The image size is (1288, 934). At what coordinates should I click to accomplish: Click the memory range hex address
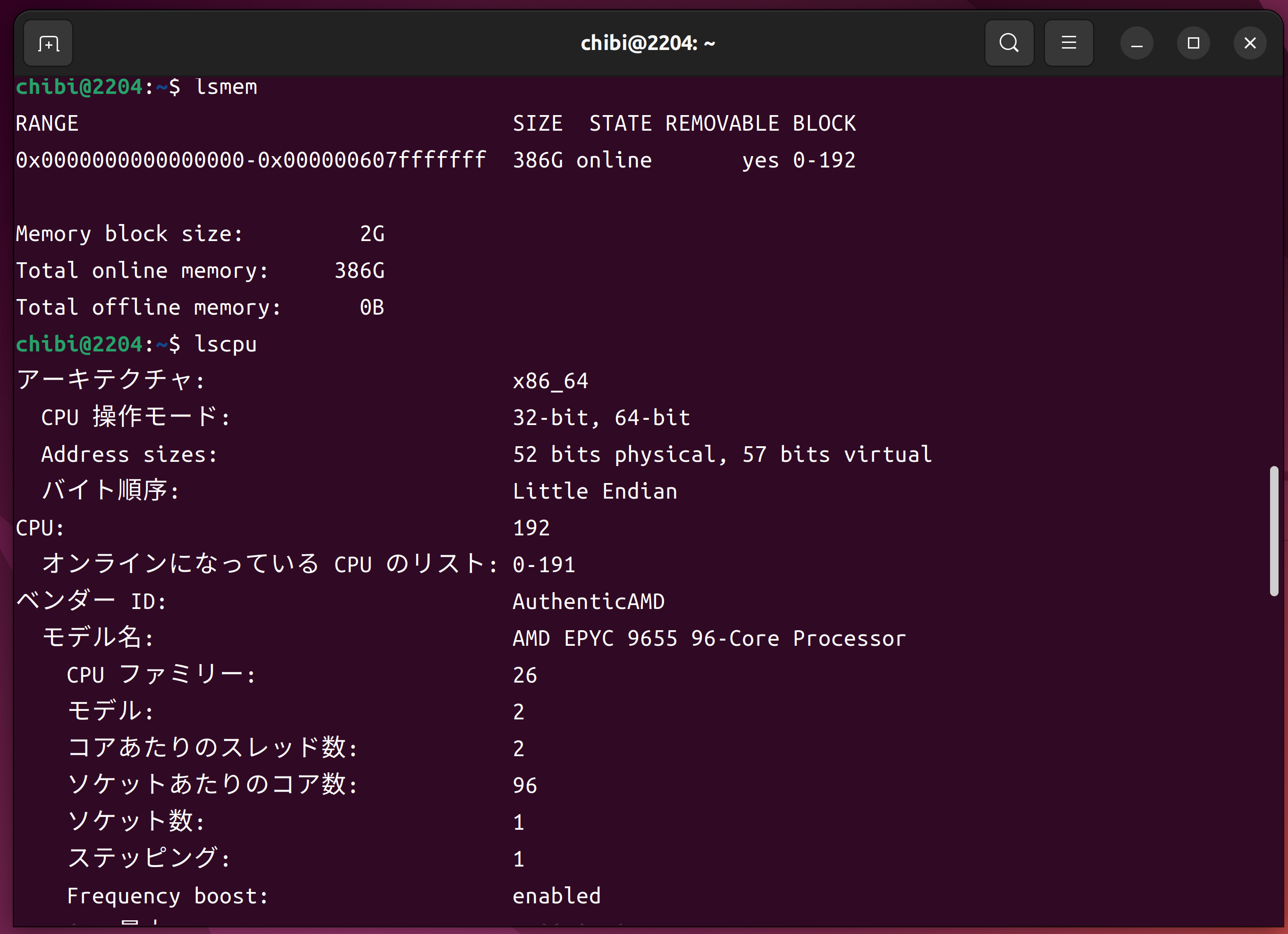tap(251, 160)
